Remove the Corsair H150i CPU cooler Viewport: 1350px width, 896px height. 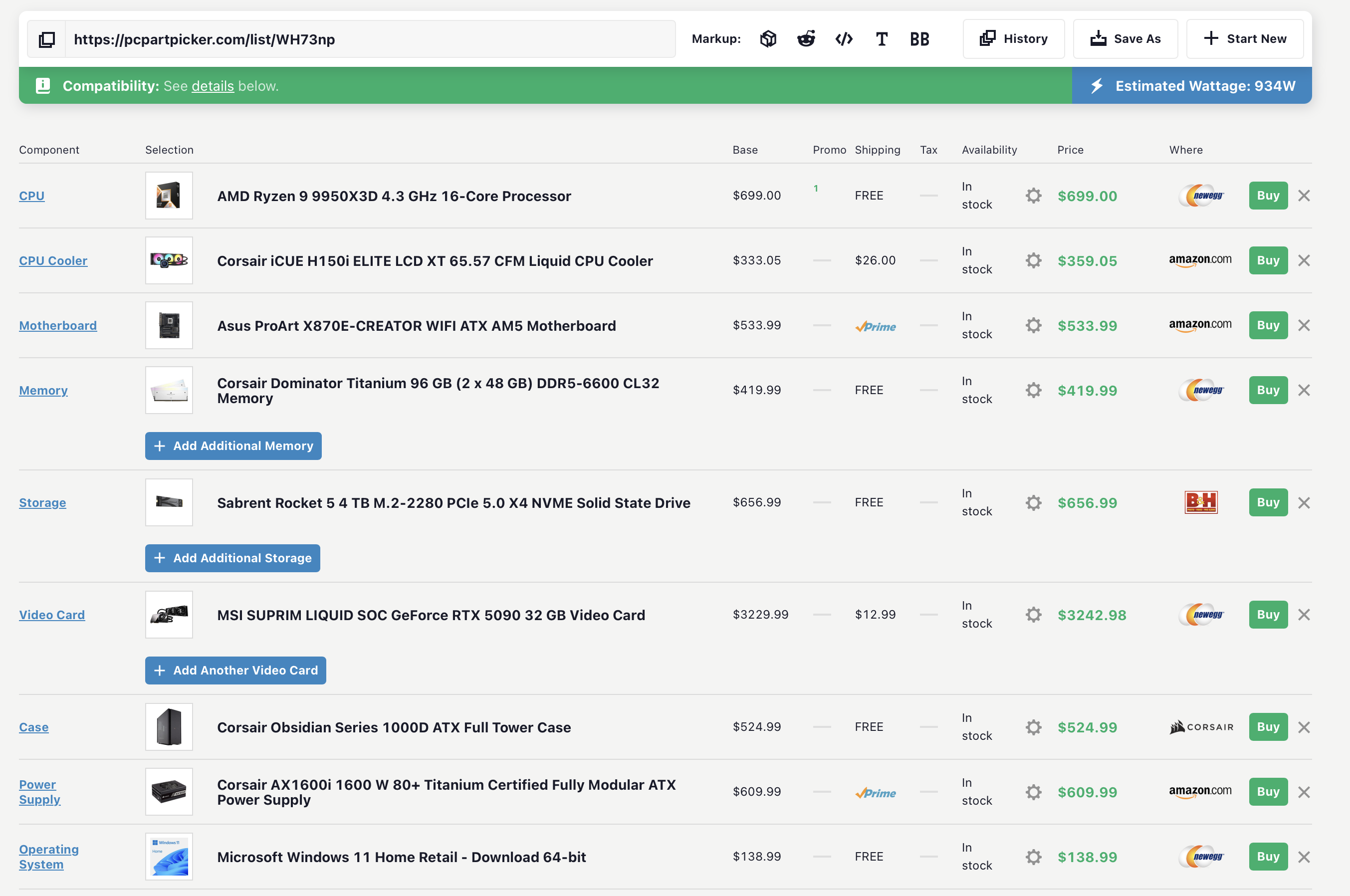point(1304,260)
